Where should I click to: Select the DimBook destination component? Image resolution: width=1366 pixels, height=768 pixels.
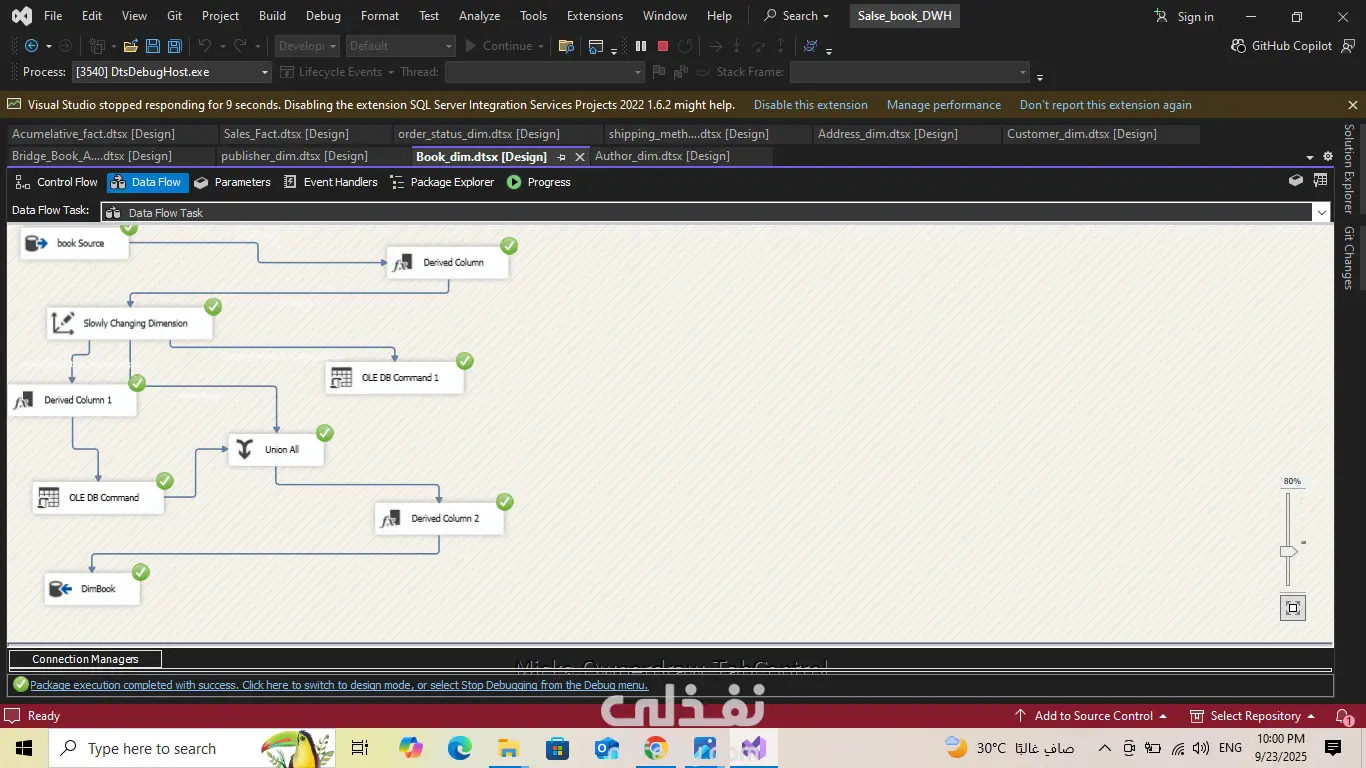(x=92, y=589)
